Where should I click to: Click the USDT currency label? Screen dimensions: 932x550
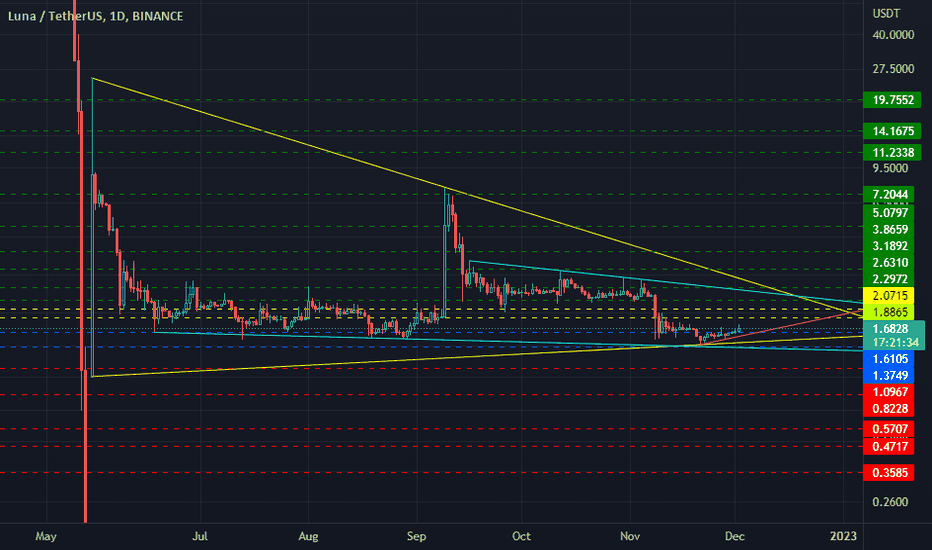click(x=886, y=13)
